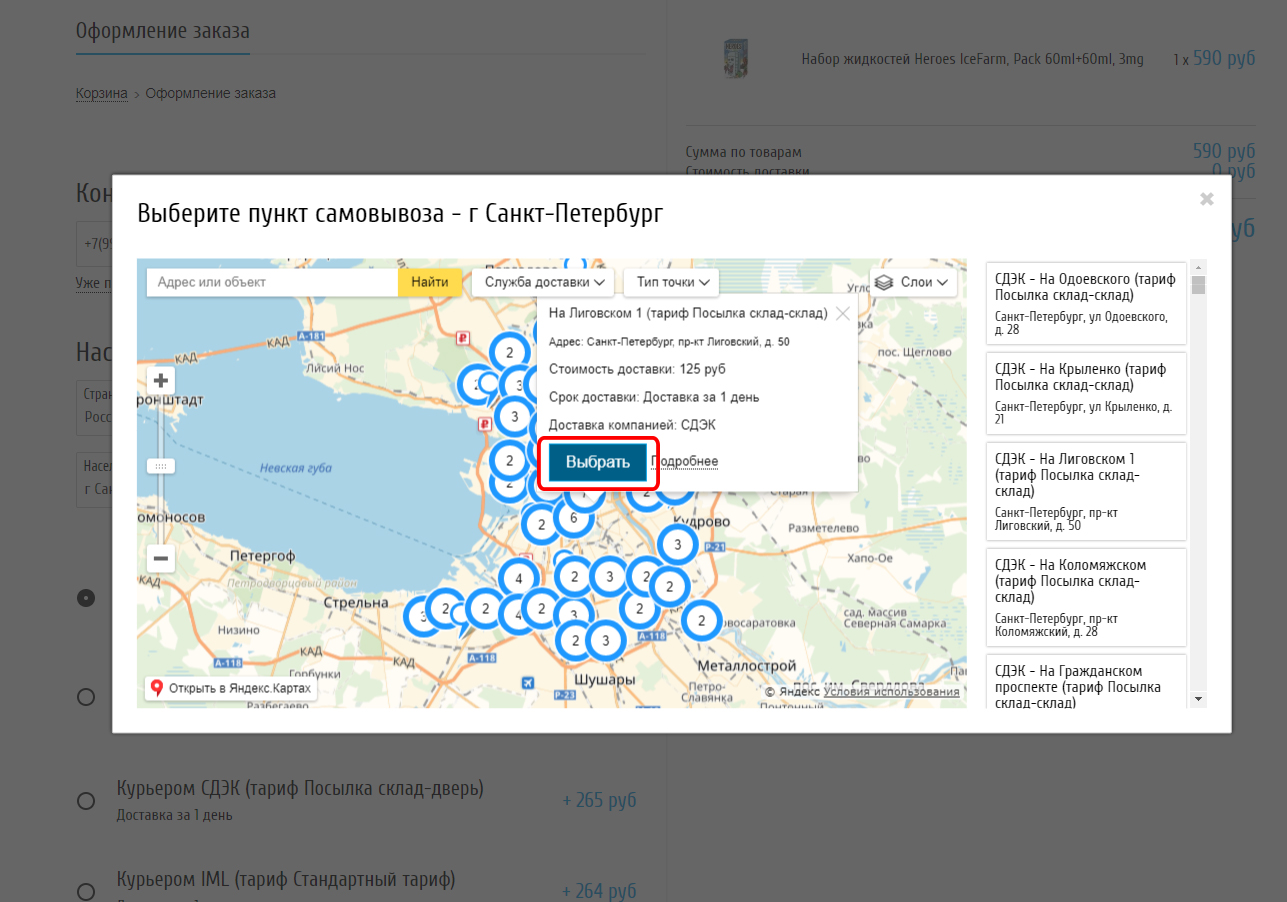Click the Доставка компанией: СДЭК text
1287x902 pixels.
click(x=632, y=425)
